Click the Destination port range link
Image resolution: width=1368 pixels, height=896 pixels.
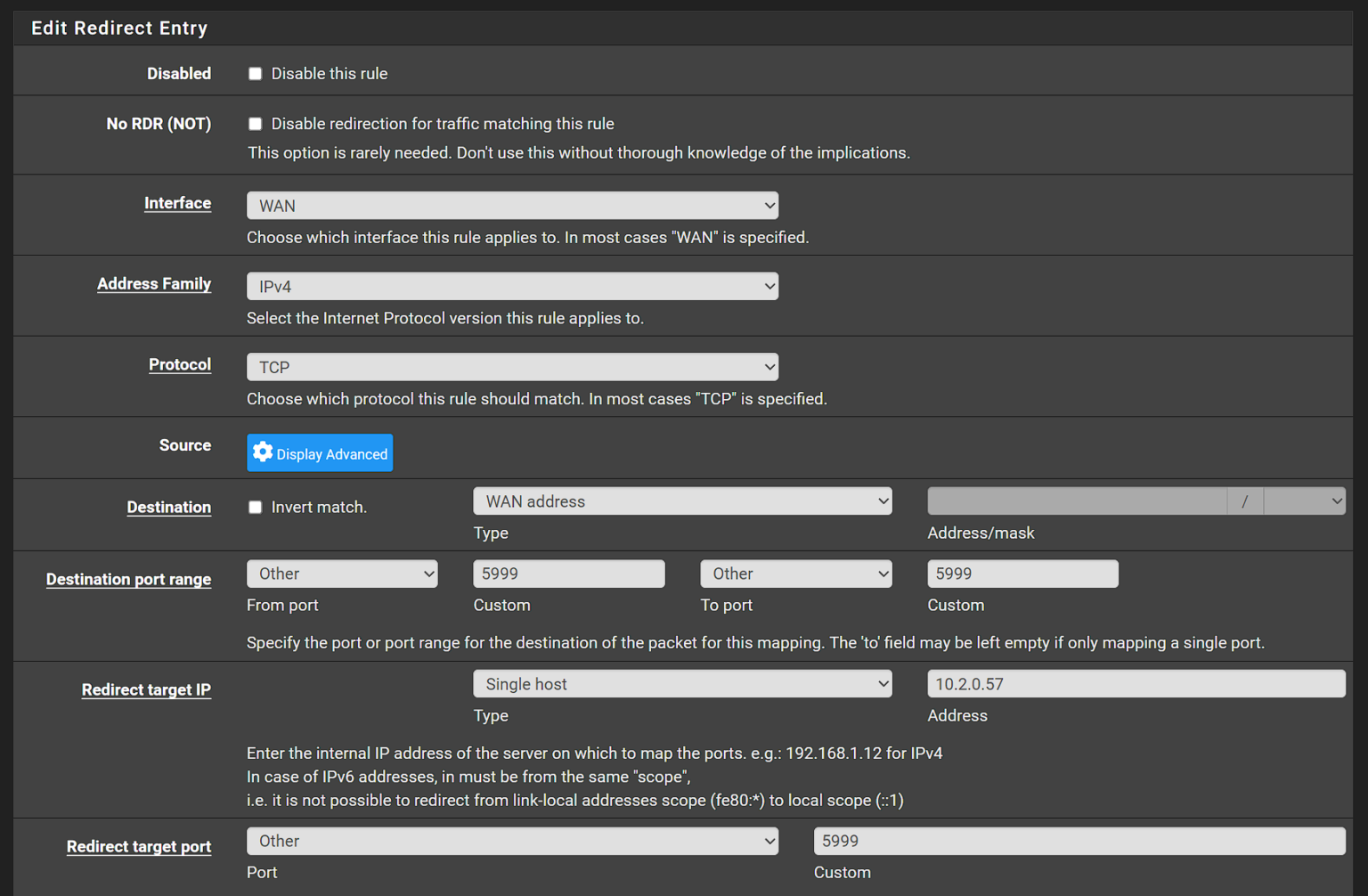point(128,579)
